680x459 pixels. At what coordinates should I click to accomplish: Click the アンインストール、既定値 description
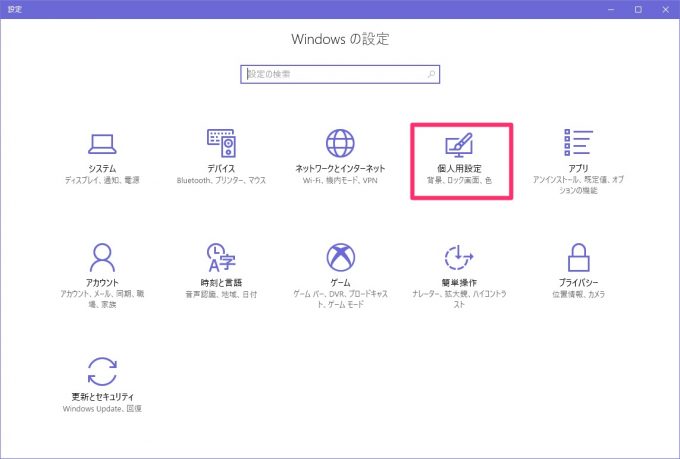pos(579,185)
